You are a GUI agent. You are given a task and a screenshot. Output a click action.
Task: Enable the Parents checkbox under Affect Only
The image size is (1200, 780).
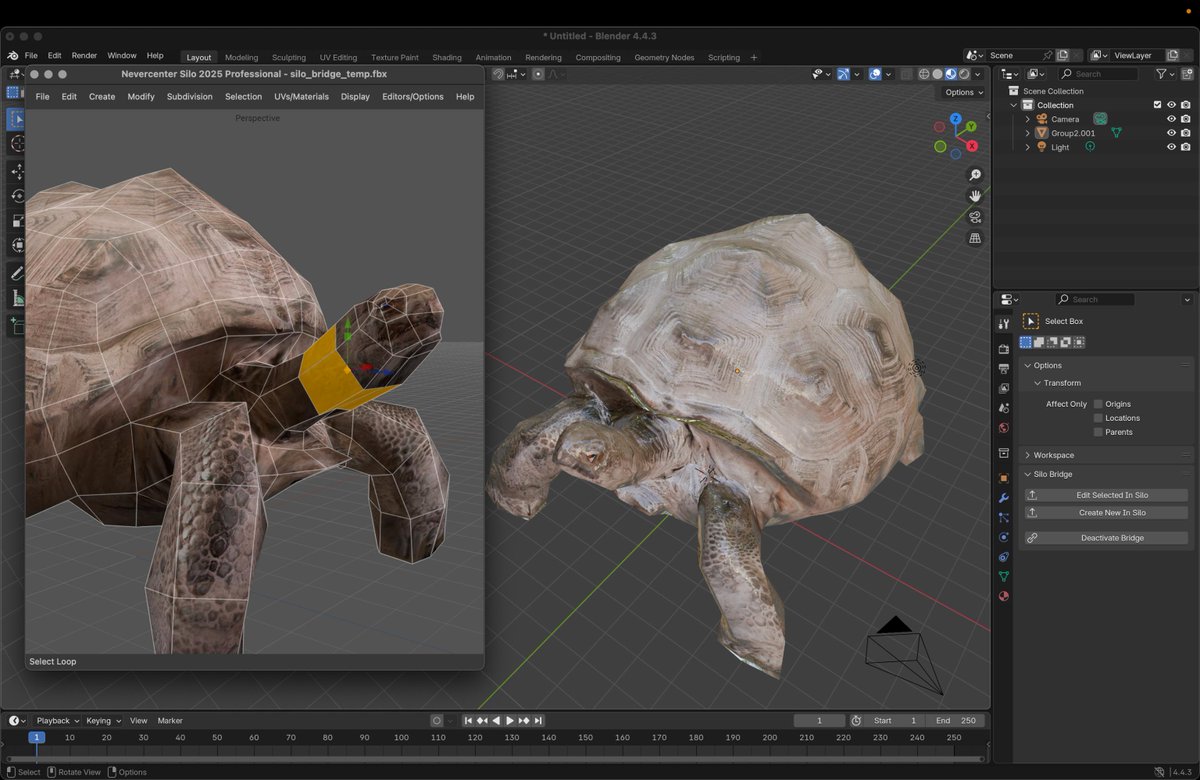(1098, 432)
